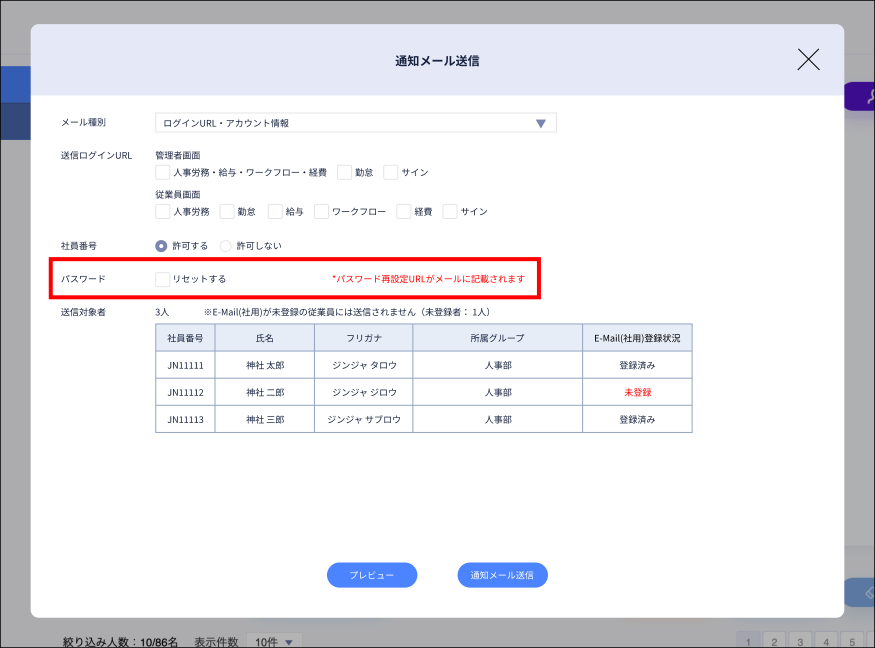Go to page 2 in pagination
Viewport: 875px width, 648px height.
[774, 640]
